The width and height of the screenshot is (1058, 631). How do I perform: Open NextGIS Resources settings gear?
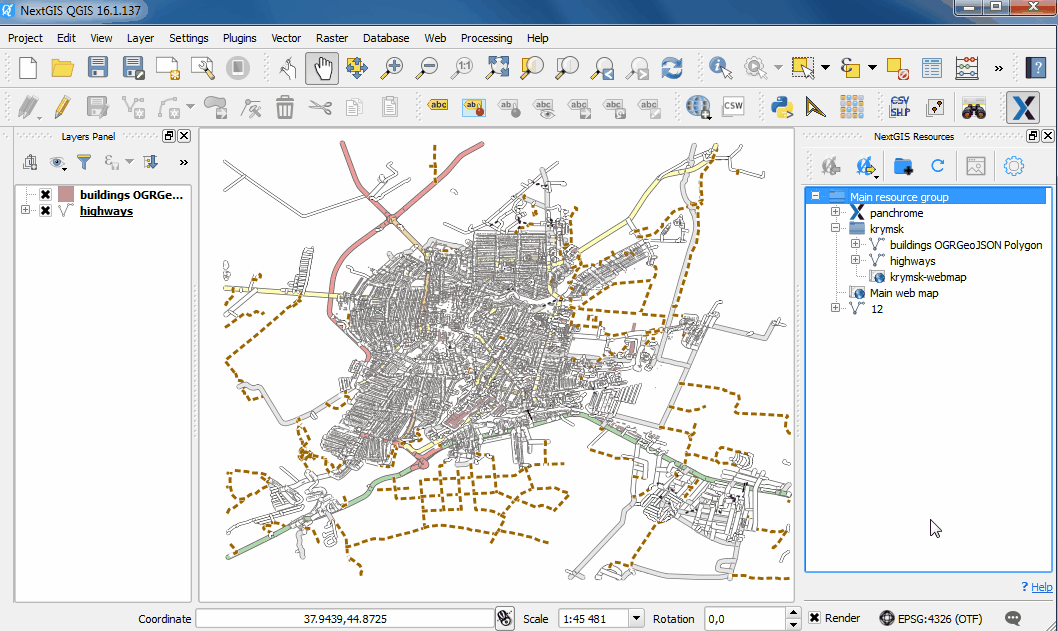[1014, 166]
